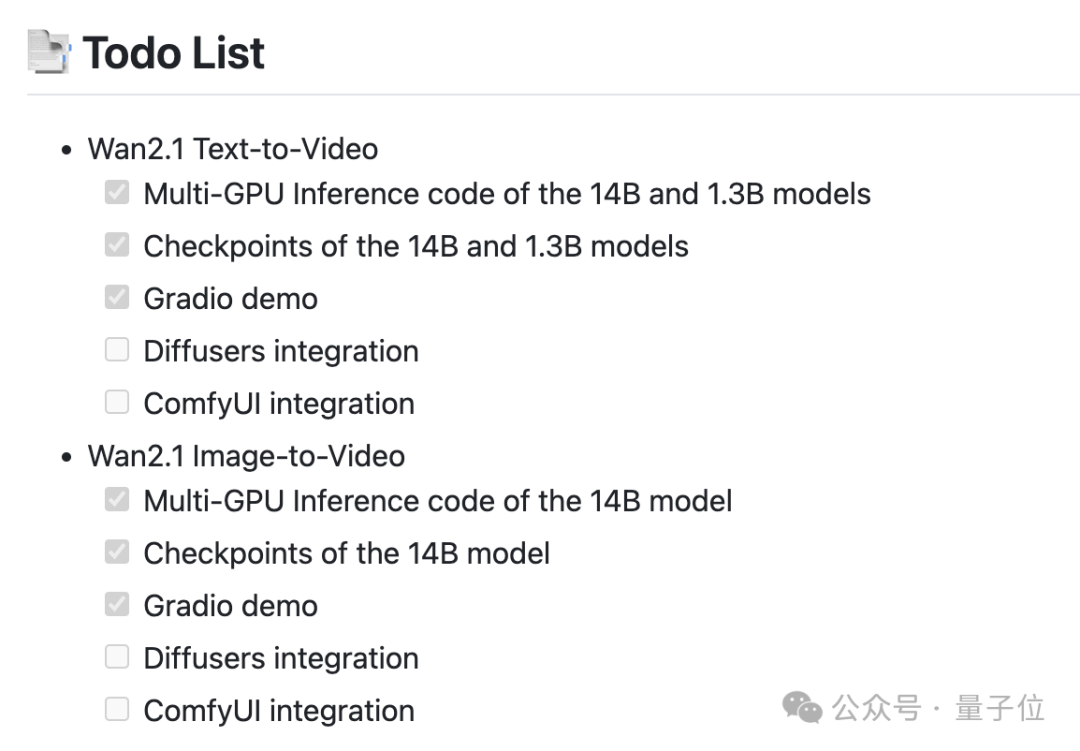Click the WeChat logo in the watermark
The height and width of the screenshot is (751, 1080).
[x=802, y=708]
